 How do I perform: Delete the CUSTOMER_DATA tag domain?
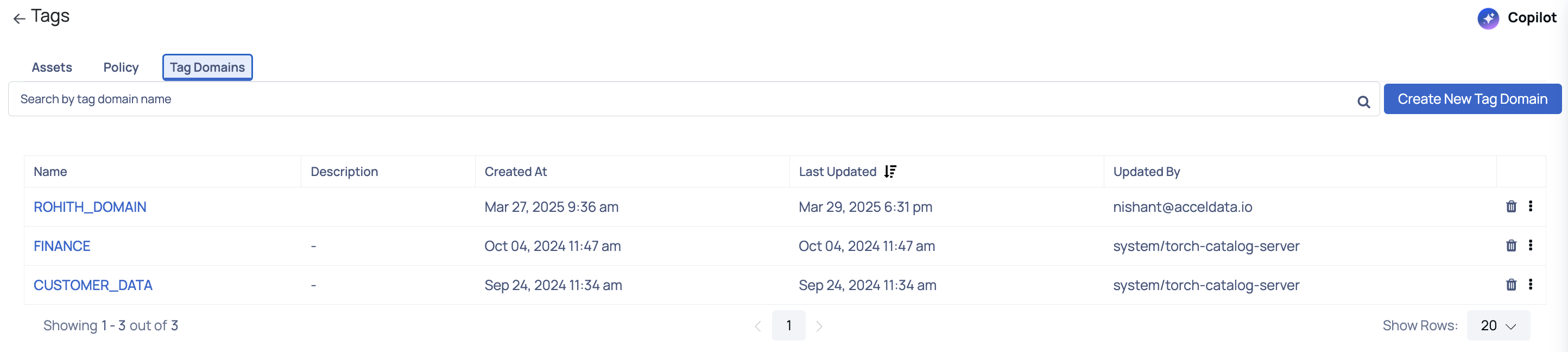[1511, 285]
